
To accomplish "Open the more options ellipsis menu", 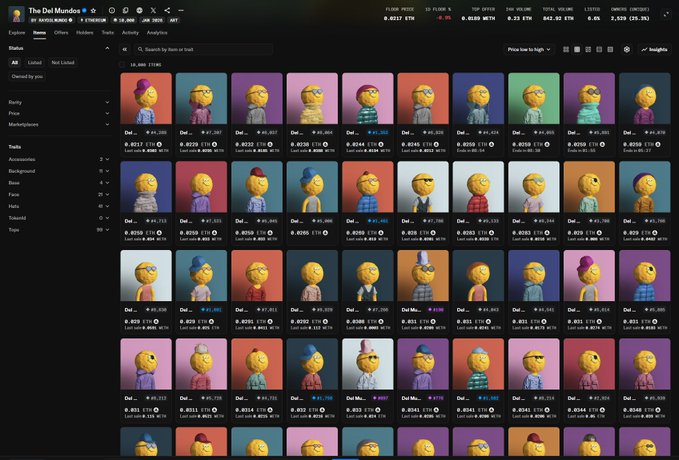I will click(x=181, y=10).
